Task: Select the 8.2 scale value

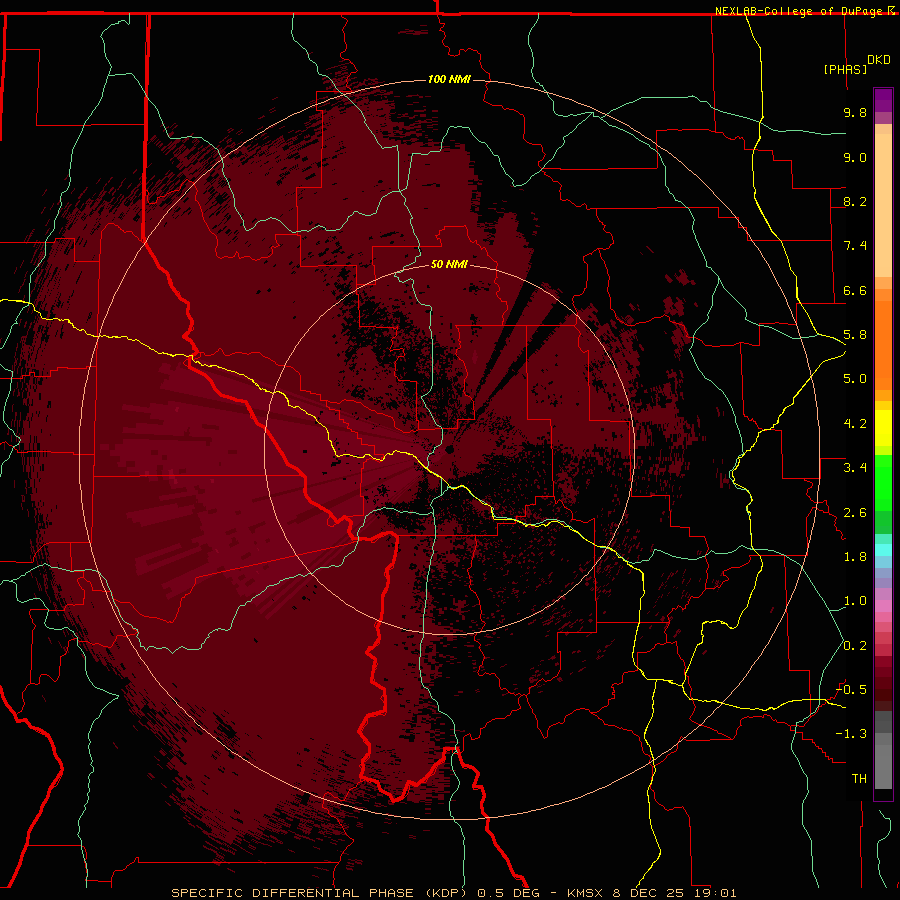Action: click(x=855, y=201)
